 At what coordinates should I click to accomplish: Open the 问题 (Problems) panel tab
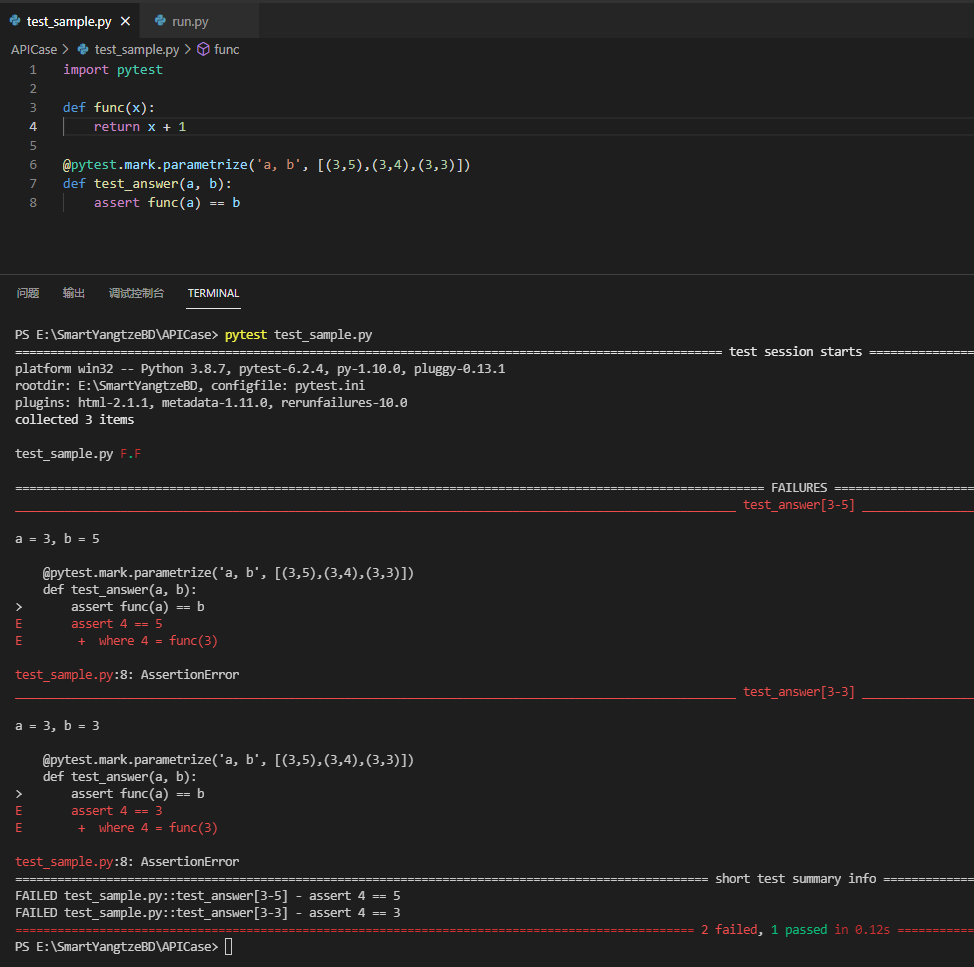28,293
